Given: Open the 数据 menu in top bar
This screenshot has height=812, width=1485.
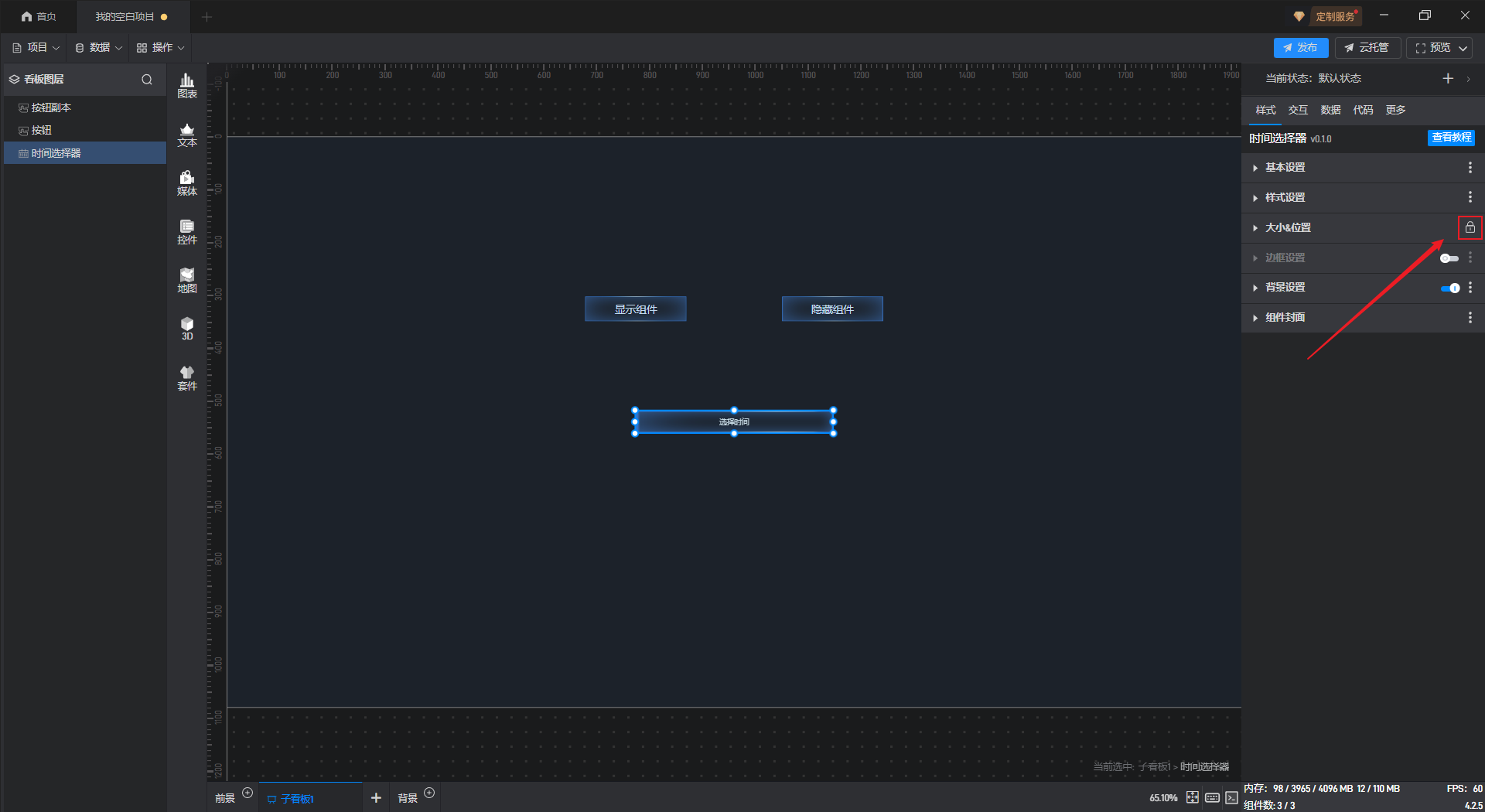Looking at the screenshot, I should [x=98, y=47].
